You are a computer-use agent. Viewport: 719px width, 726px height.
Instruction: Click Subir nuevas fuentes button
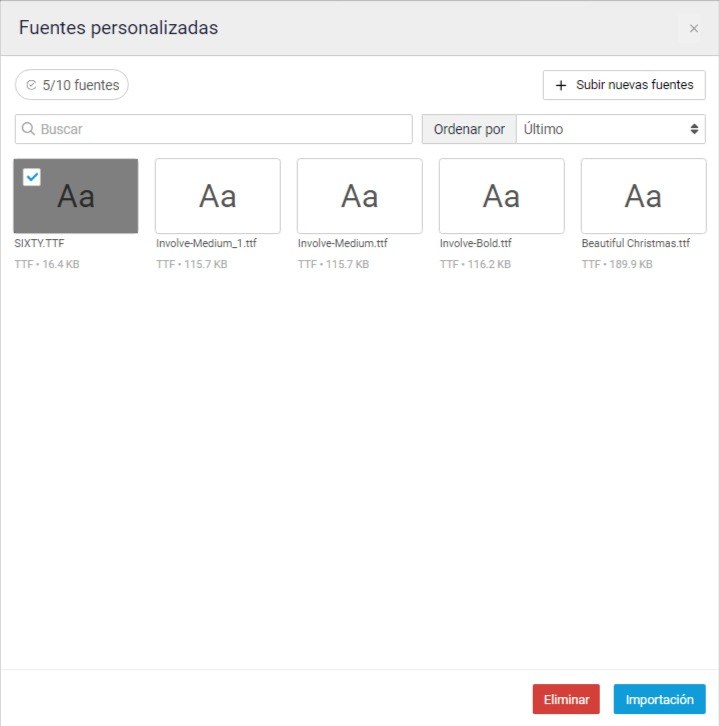pyautogui.click(x=624, y=85)
